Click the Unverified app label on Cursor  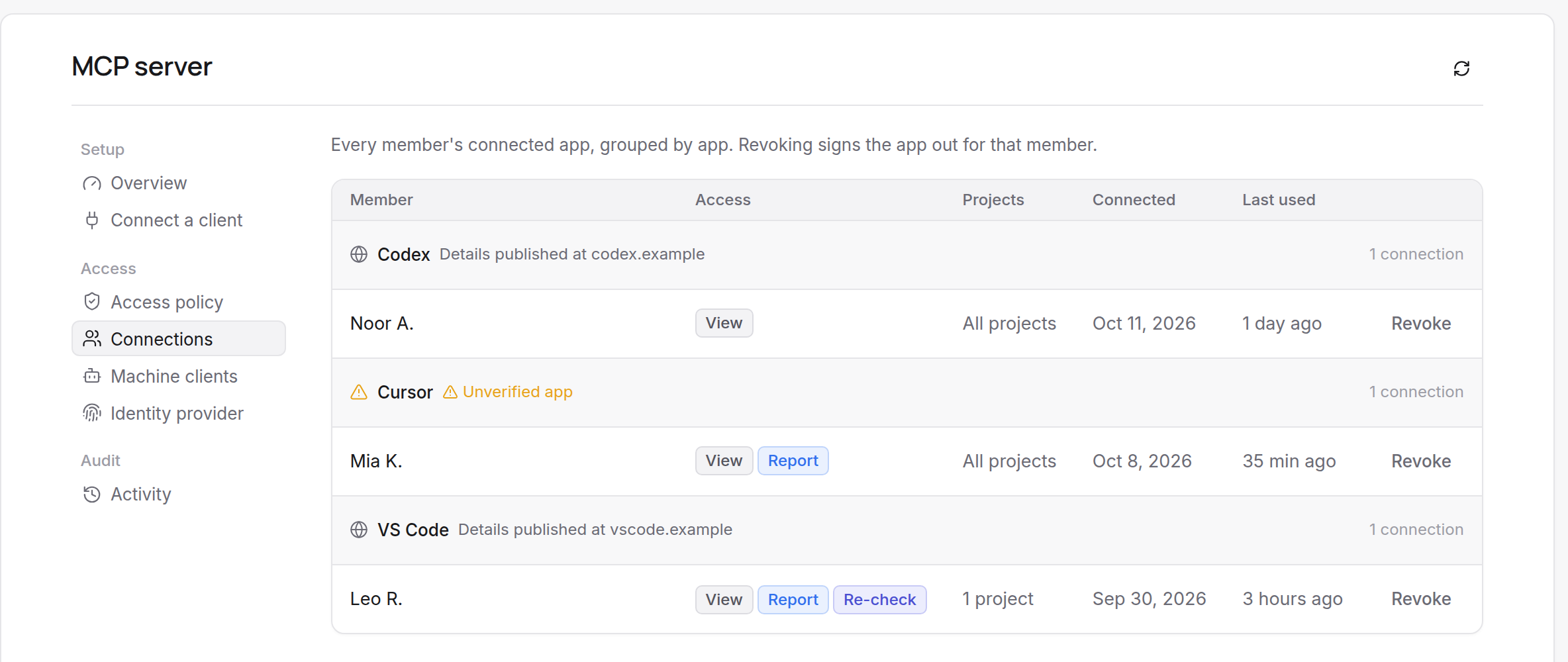click(518, 392)
